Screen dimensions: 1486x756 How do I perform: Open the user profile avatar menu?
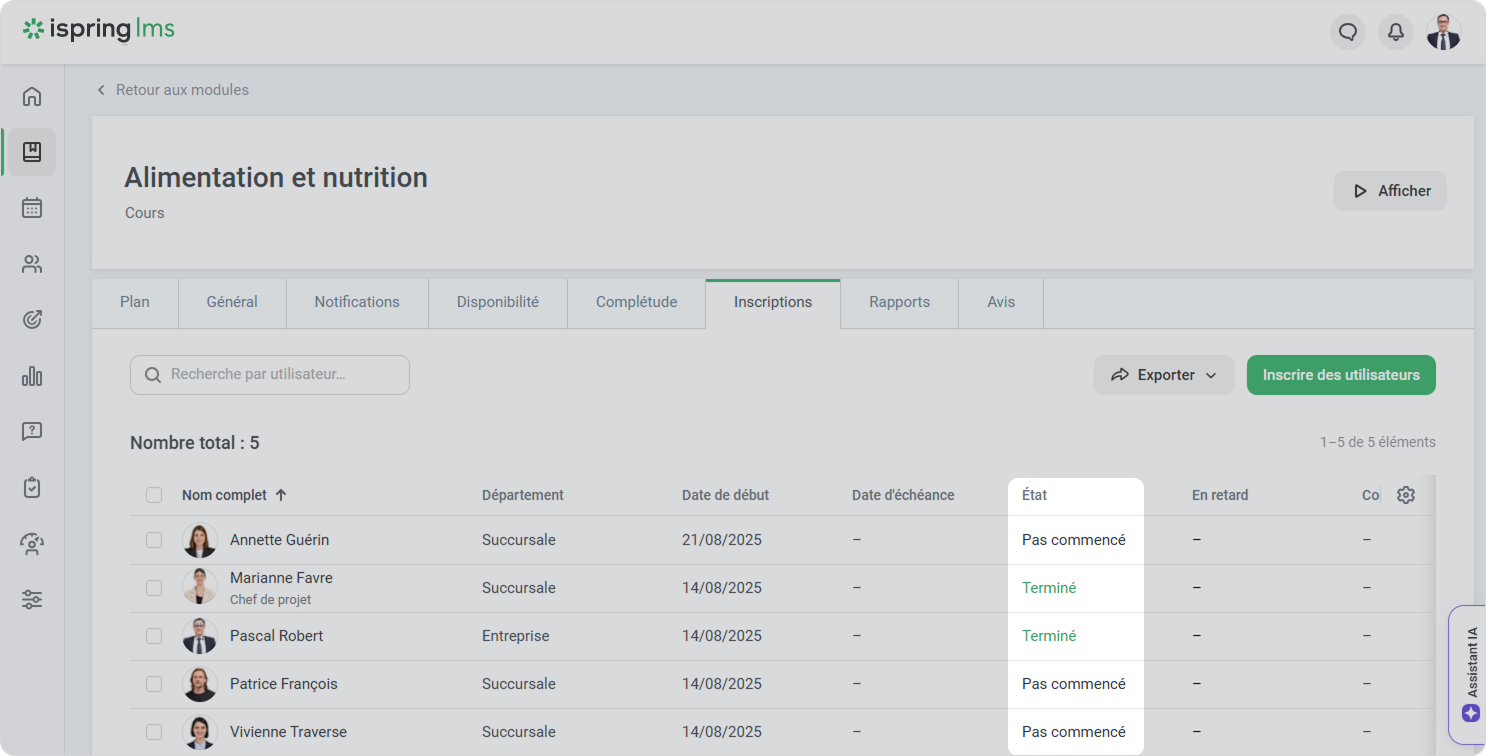click(1443, 32)
